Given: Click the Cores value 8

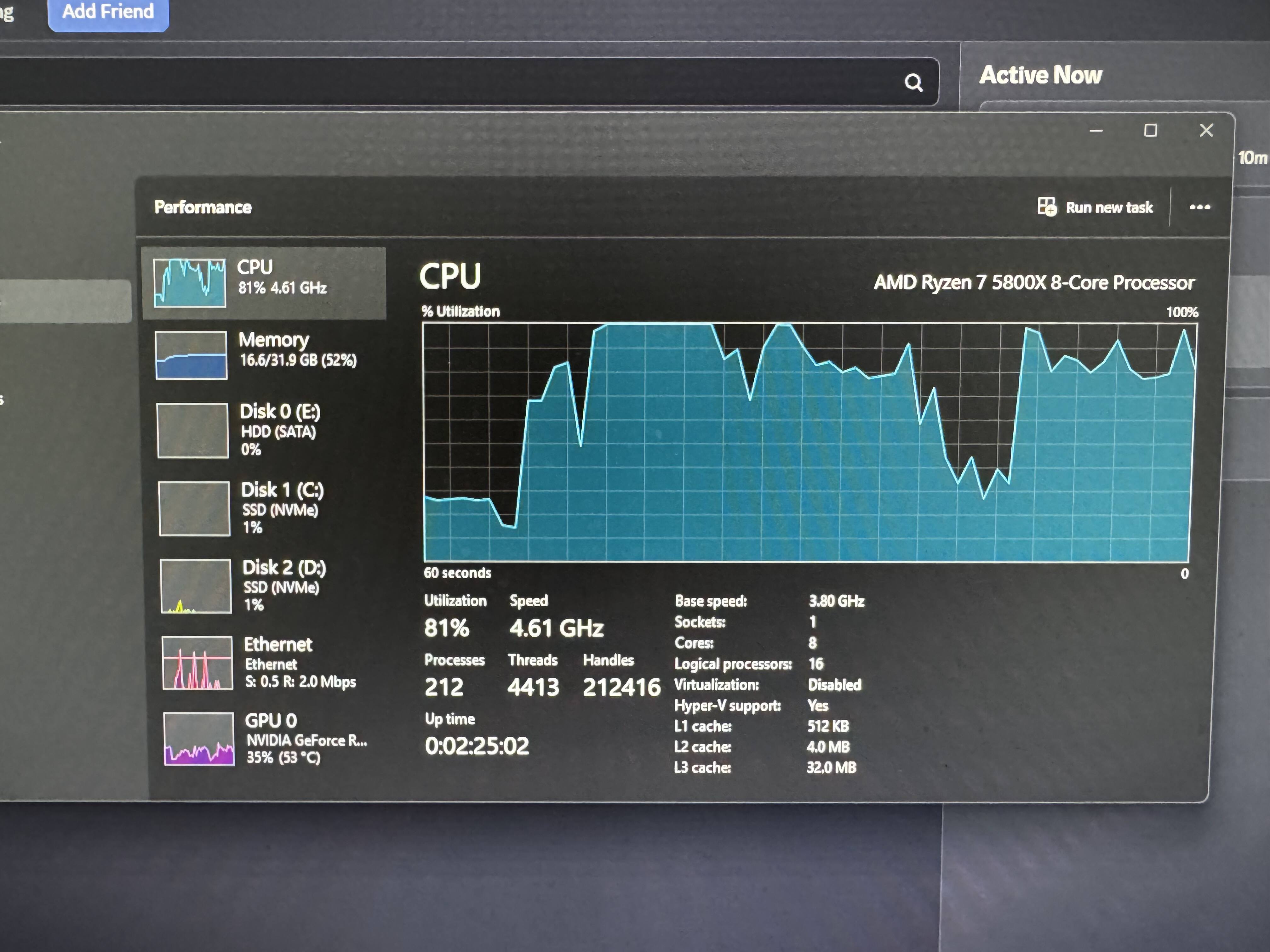Looking at the screenshot, I should point(812,643).
